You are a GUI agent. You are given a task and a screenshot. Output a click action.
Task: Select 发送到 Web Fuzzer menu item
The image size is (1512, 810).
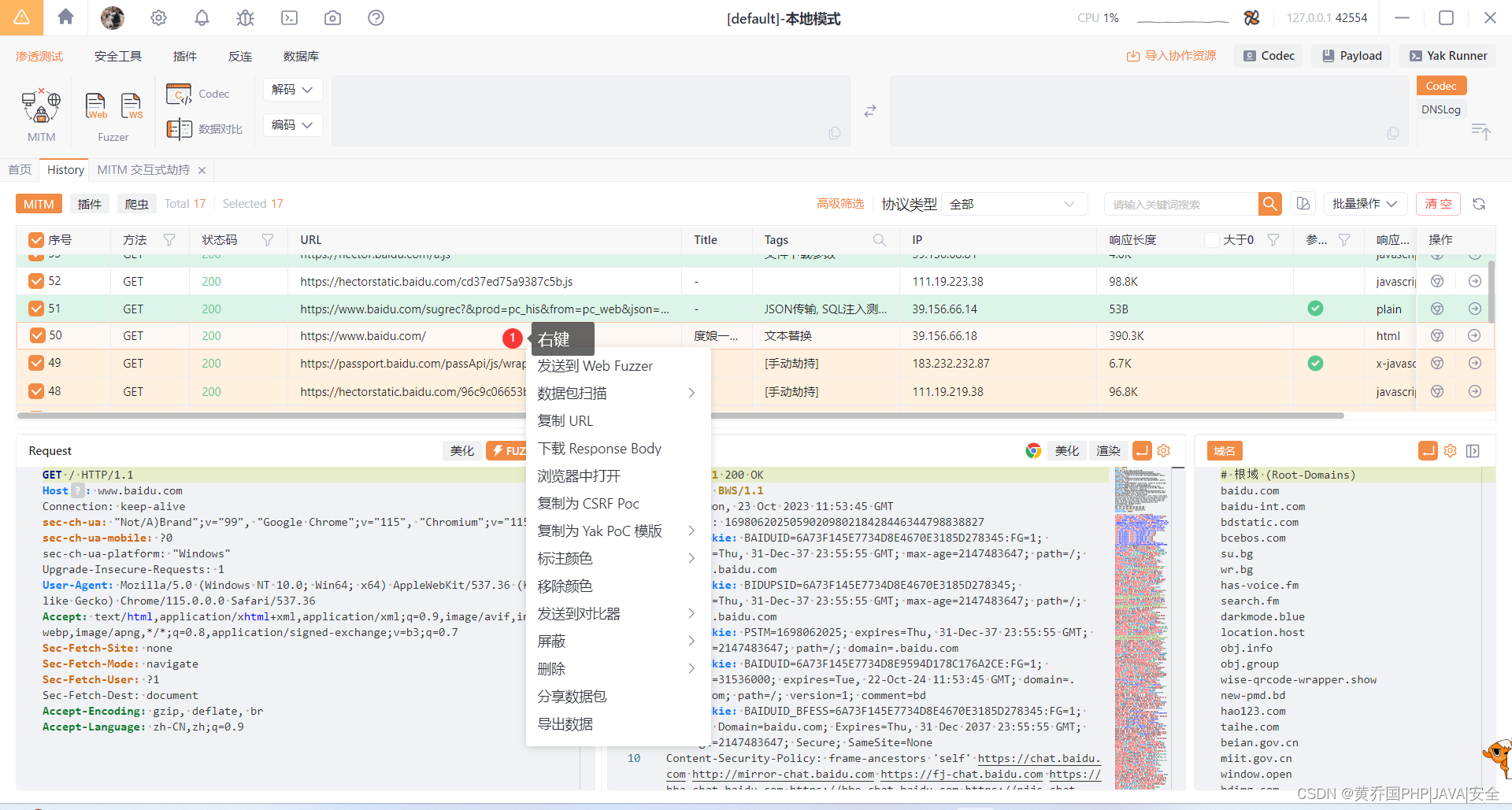pyautogui.click(x=618, y=365)
